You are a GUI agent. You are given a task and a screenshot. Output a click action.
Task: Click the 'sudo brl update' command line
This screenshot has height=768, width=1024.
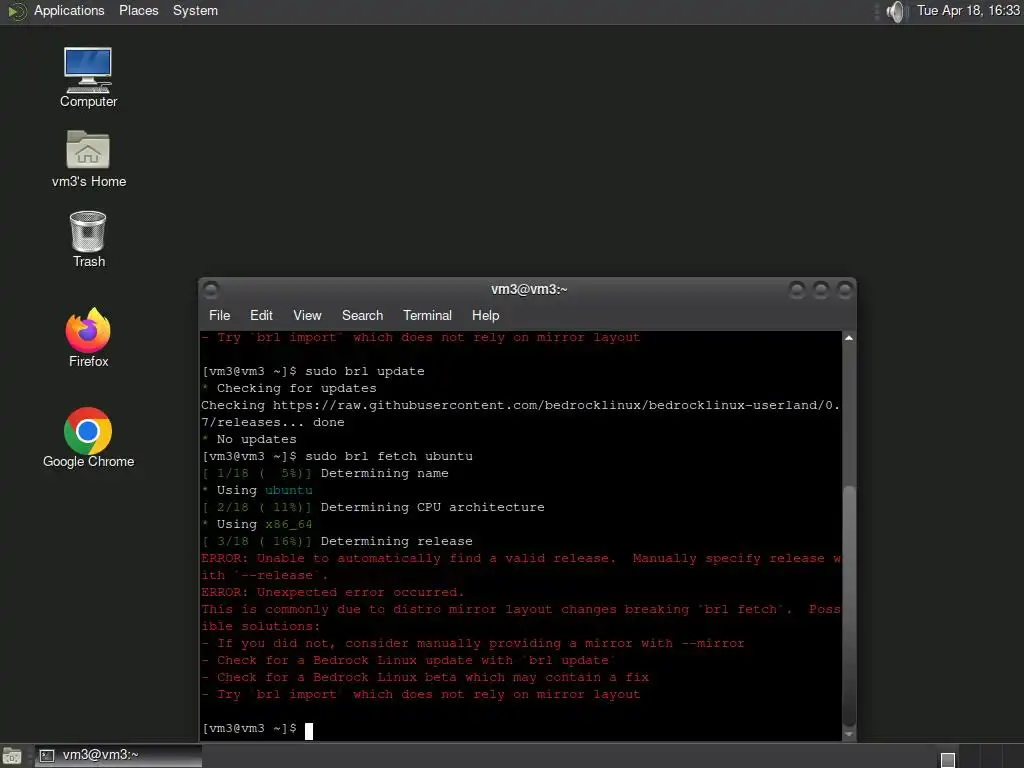coord(313,372)
